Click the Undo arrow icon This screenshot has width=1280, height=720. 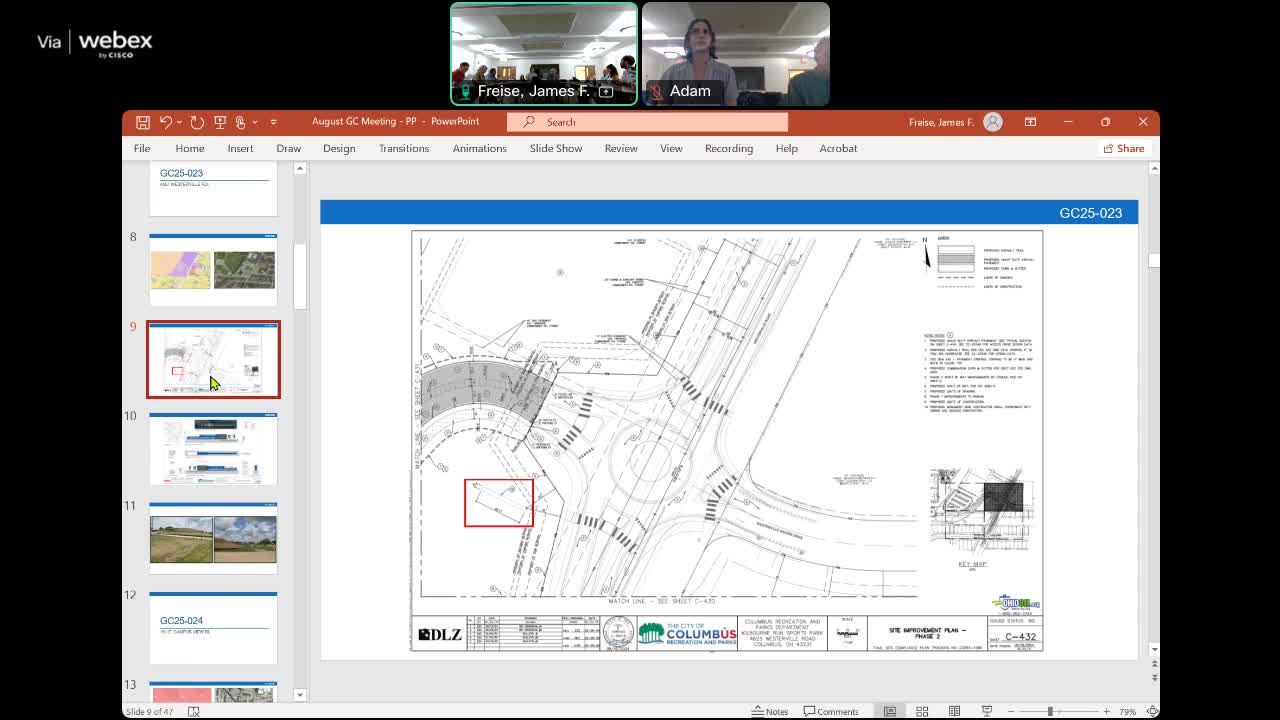(x=166, y=122)
